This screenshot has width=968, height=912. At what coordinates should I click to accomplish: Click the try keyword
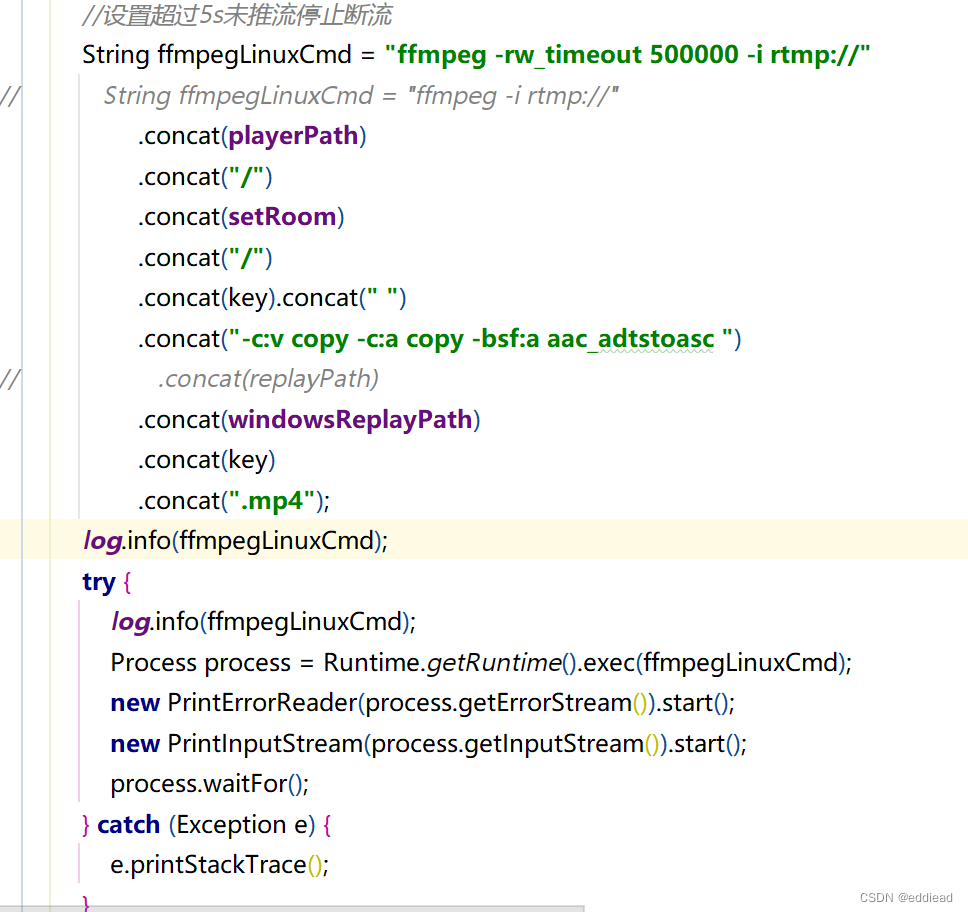99,582
